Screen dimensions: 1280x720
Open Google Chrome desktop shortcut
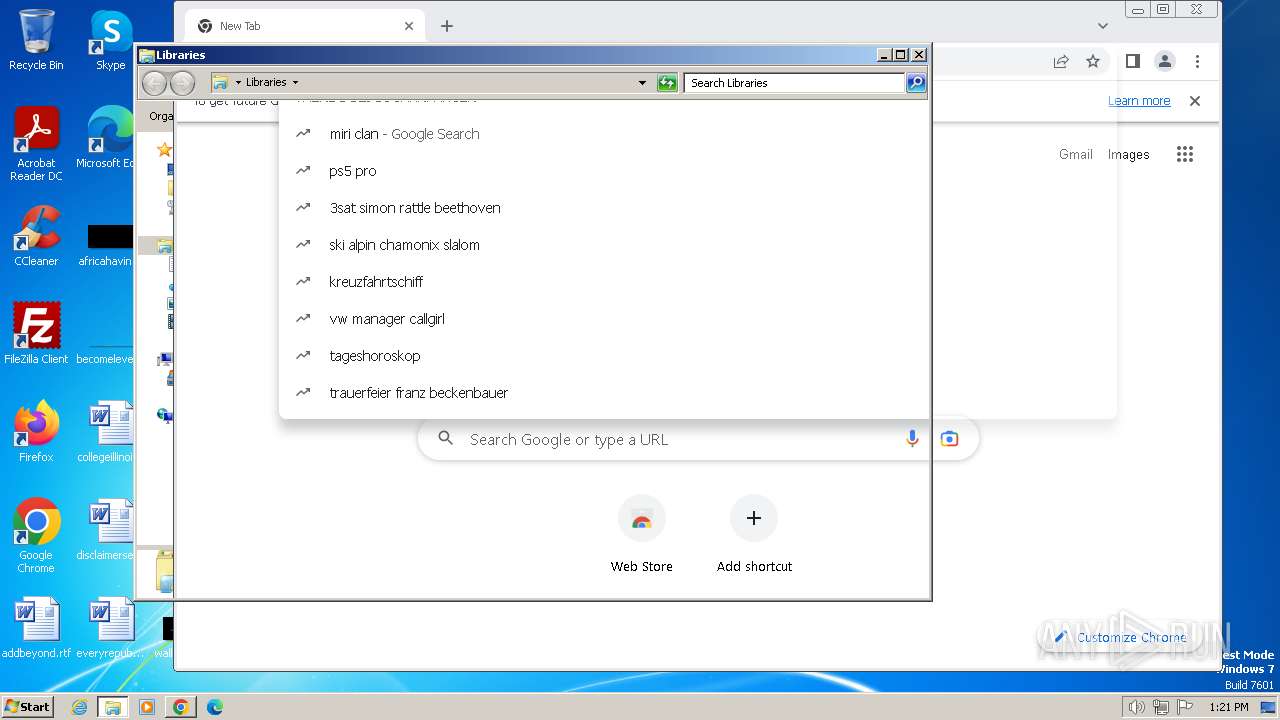(36, 536)
